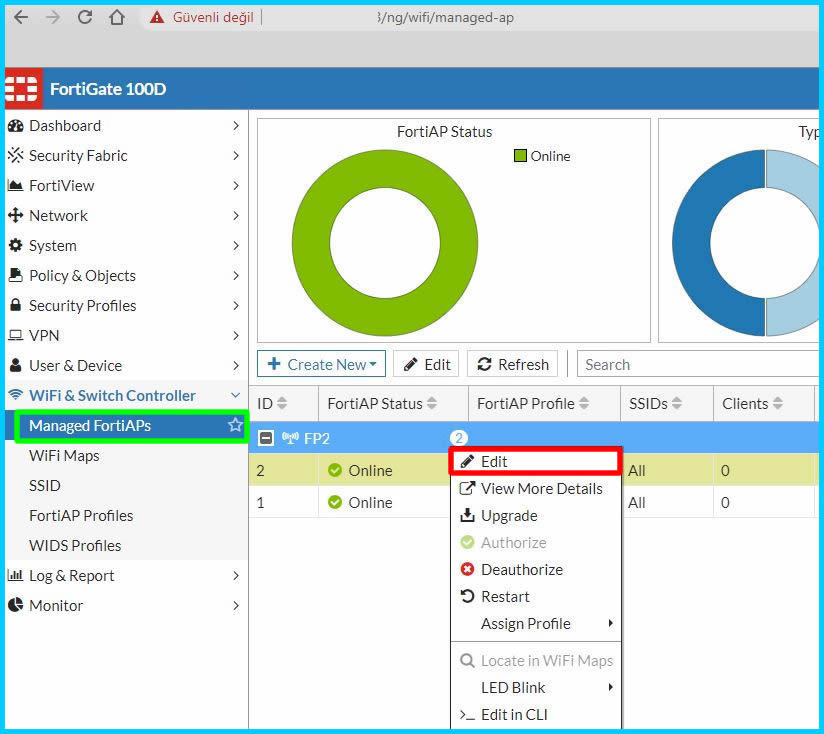
Task: Click the Security Profiles lock icon
Action: coord(16,305)
